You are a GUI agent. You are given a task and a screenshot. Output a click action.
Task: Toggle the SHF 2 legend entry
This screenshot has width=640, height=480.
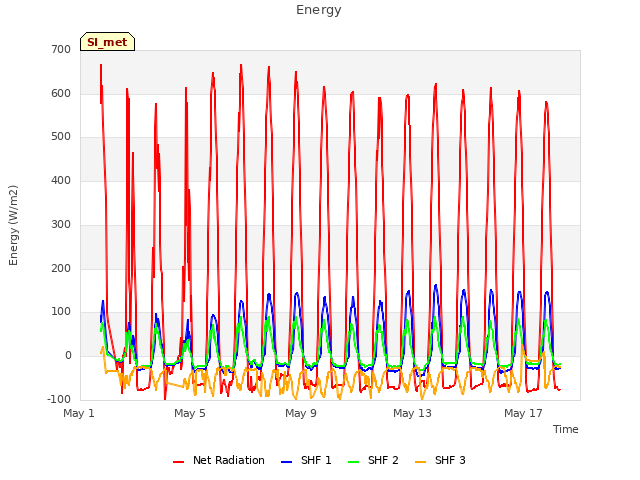373,460
